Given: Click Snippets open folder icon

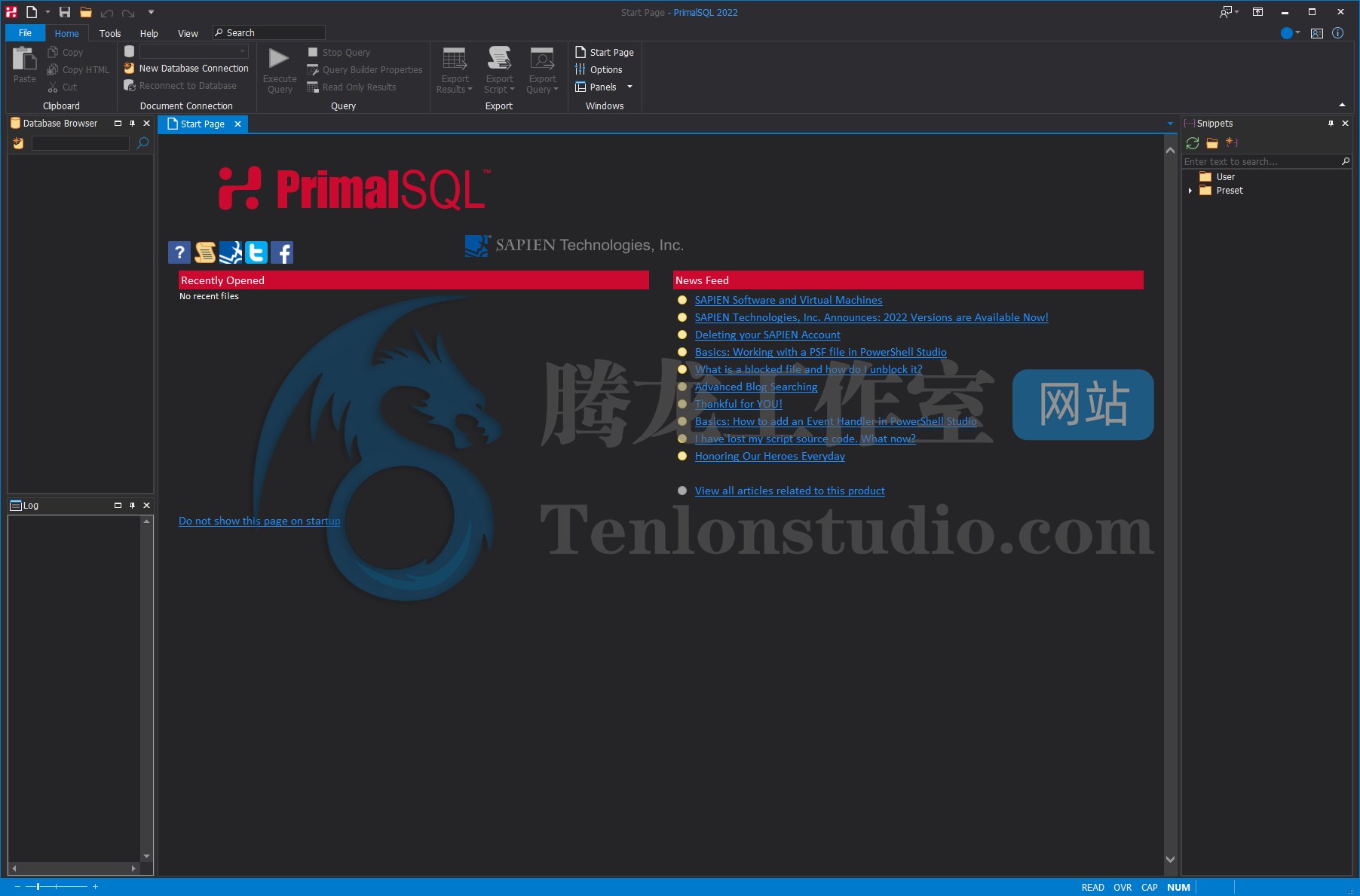Looking at the screenshot, I should tap(1212, 143).
